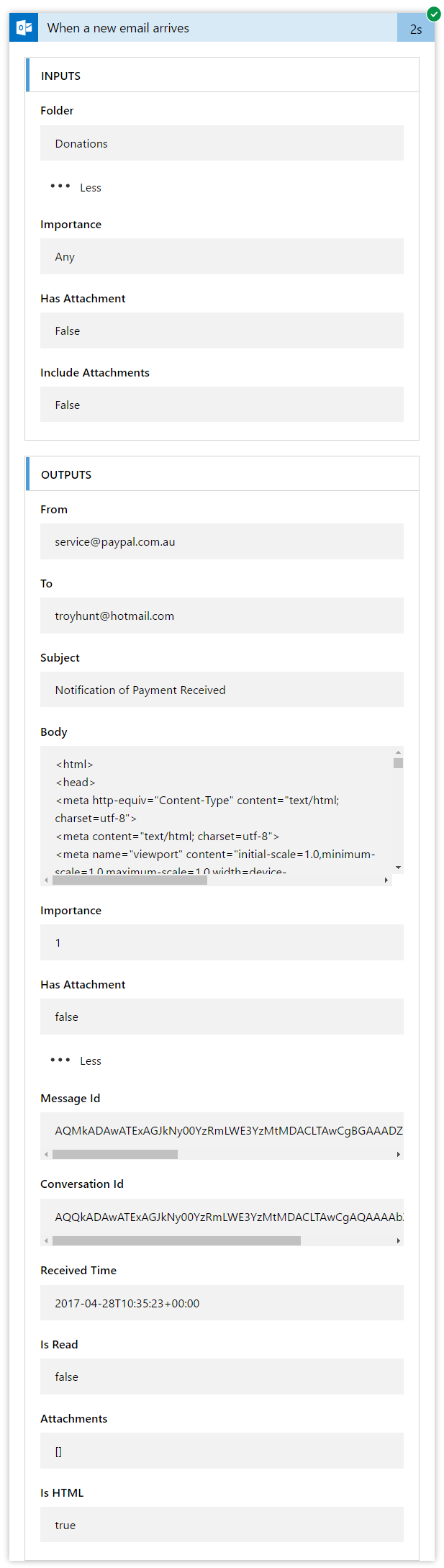Select the OUTPUTS section header
This screenshot has width=444, height=1568.
(222, 474)
